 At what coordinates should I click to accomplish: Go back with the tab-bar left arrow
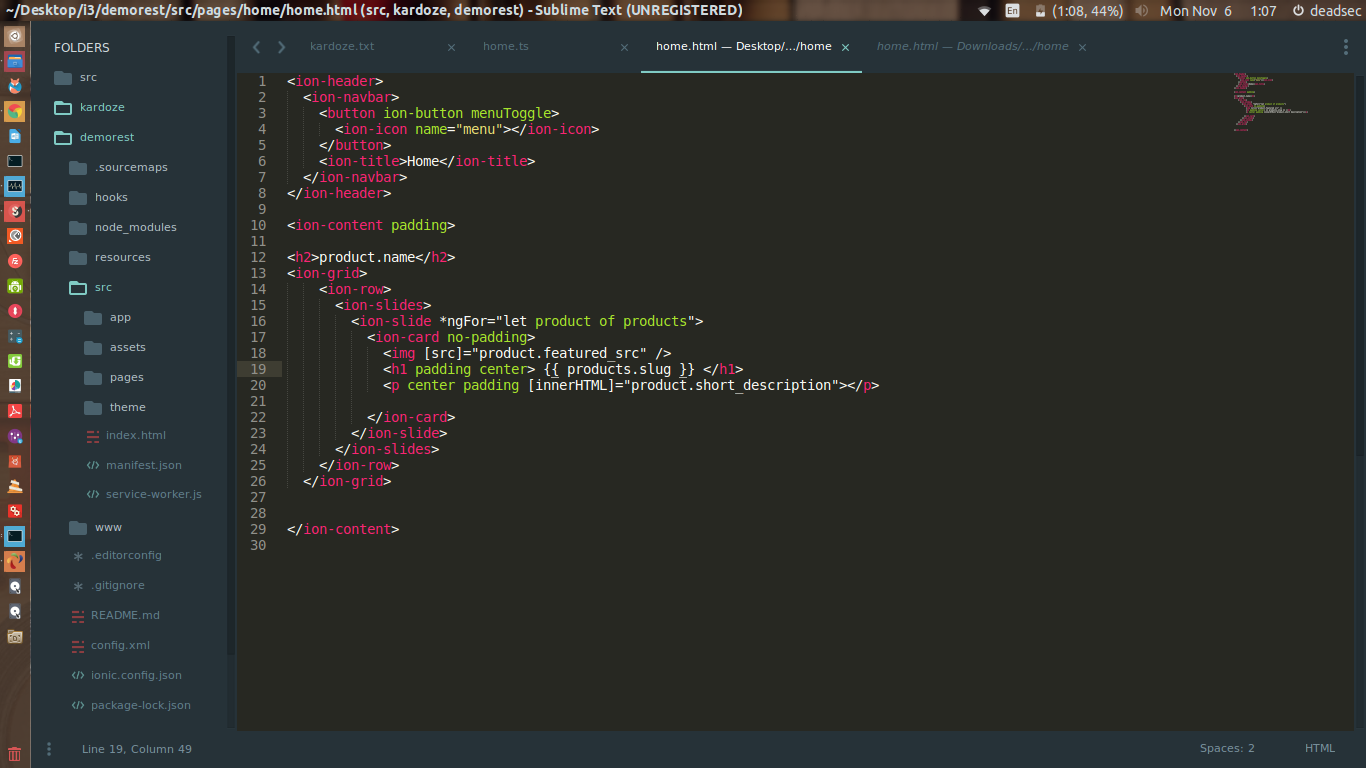[x=257, y=47]
